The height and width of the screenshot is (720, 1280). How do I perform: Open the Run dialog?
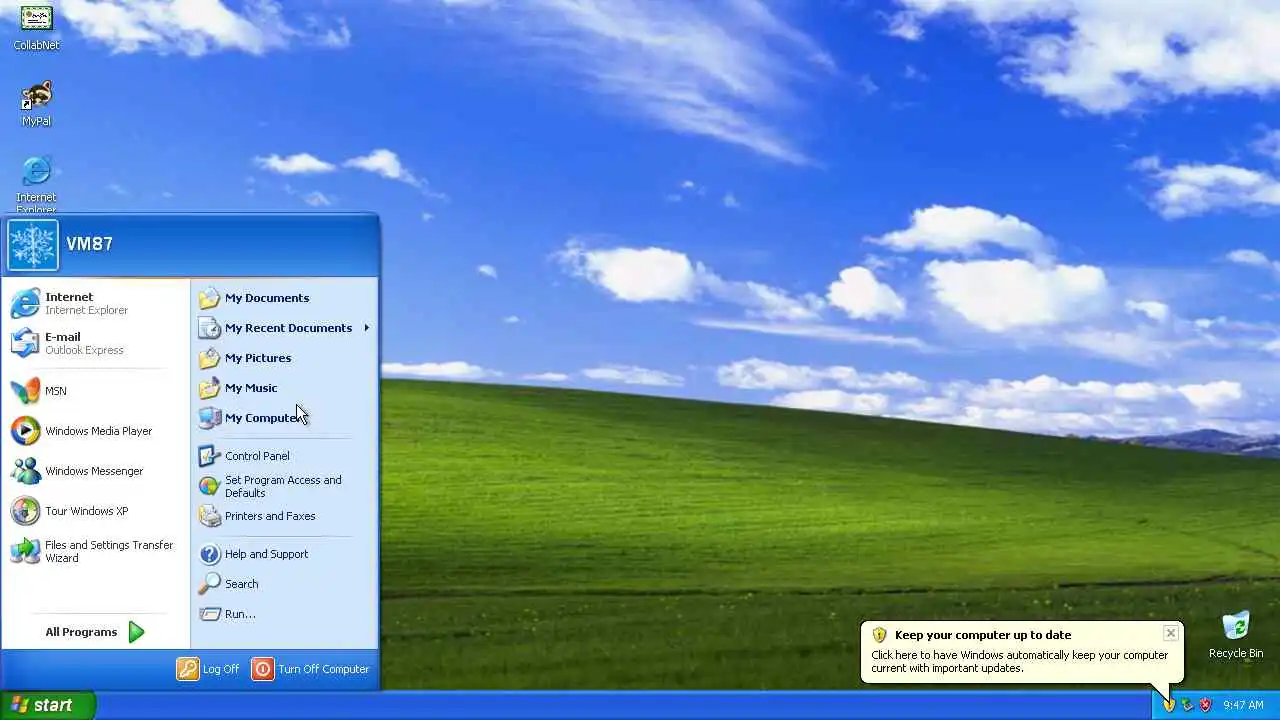[284, 614]
